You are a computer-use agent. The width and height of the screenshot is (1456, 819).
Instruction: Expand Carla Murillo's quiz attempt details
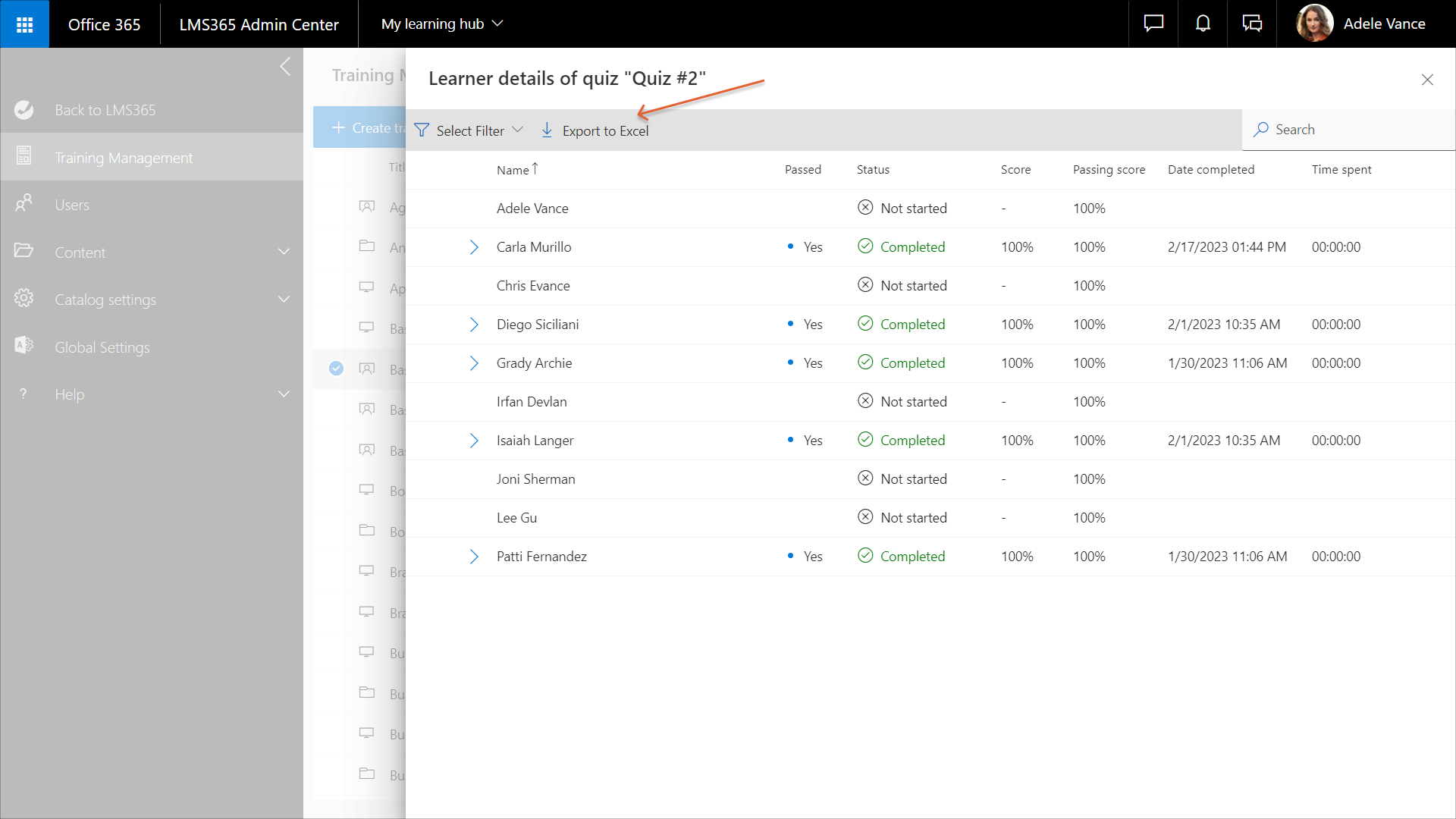click(x=474, y=247)
